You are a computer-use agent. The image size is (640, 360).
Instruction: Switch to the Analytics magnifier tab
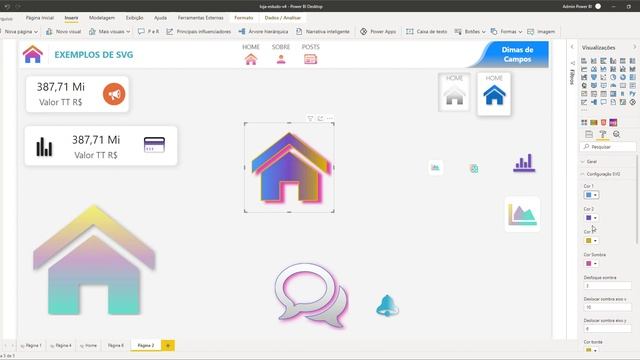coord(616,134)
